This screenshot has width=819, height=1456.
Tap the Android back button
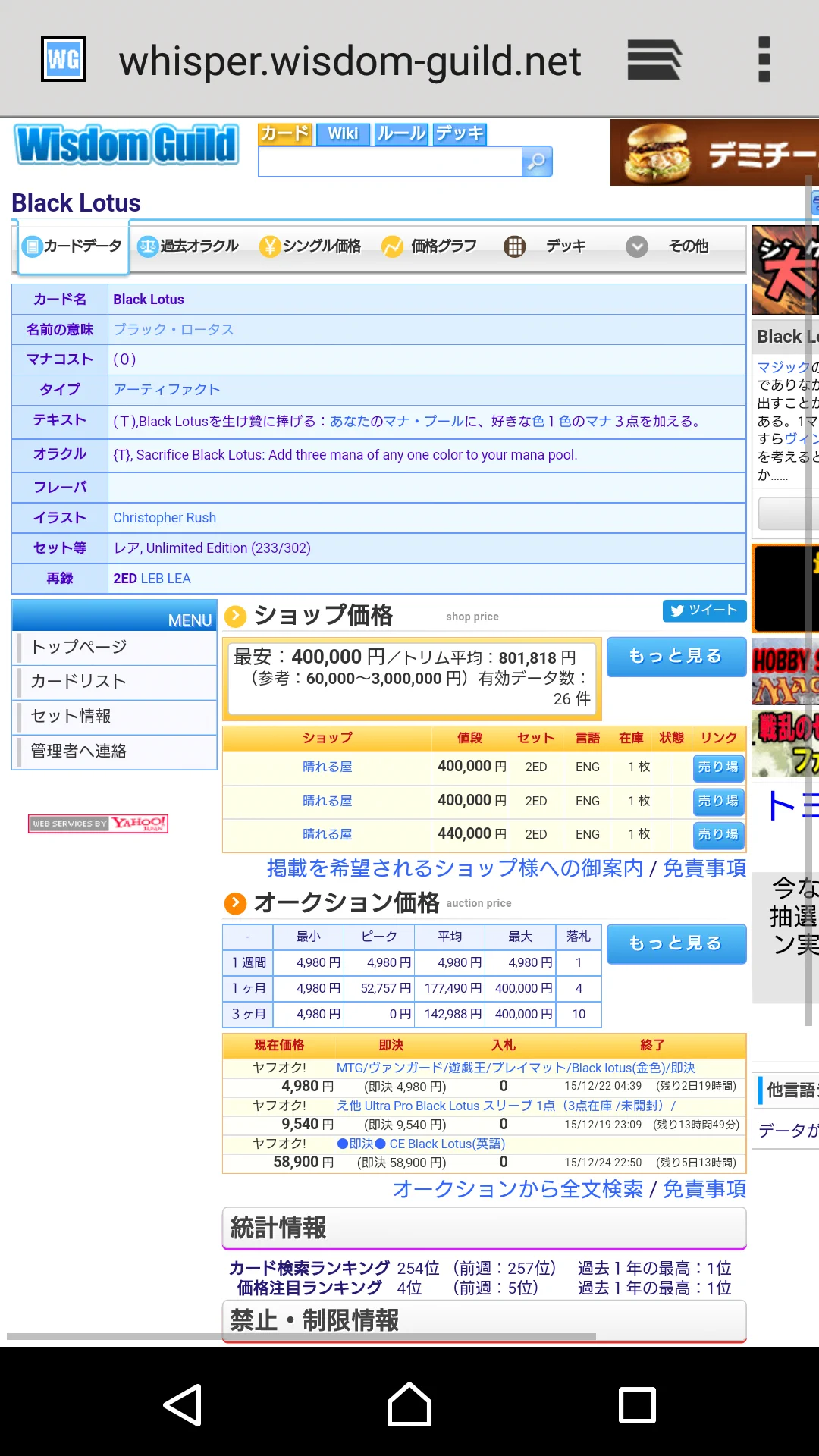pyautogui.click(x=183, y=1404)
